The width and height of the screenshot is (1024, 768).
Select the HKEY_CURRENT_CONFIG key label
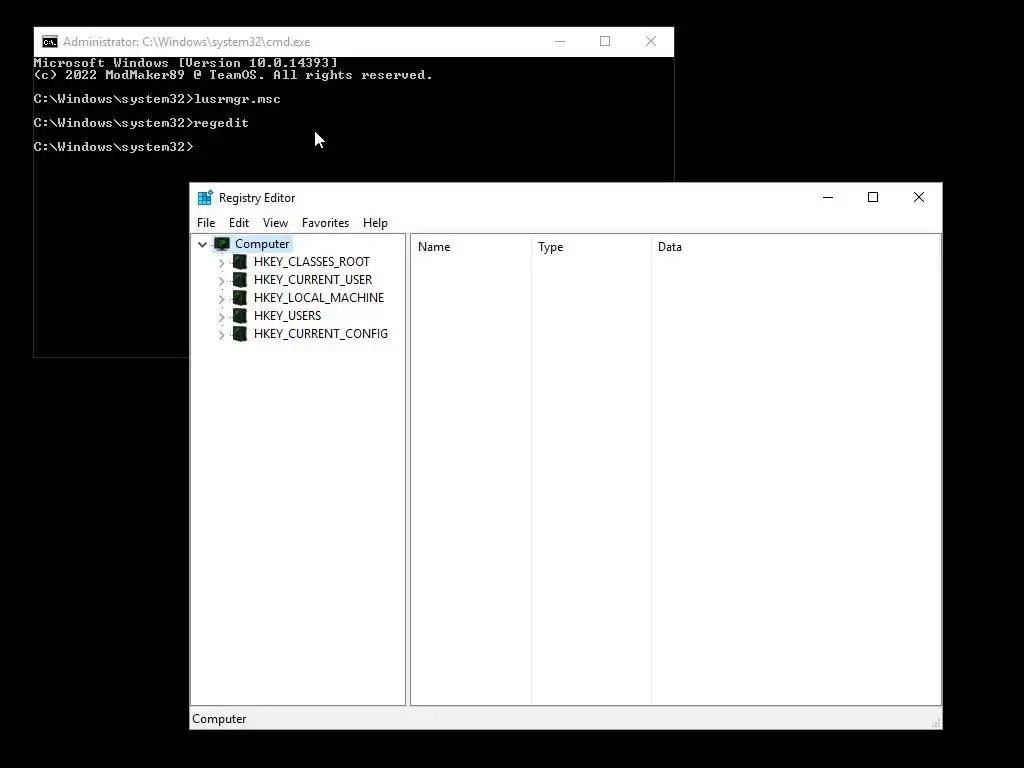(x=321, y=334)
